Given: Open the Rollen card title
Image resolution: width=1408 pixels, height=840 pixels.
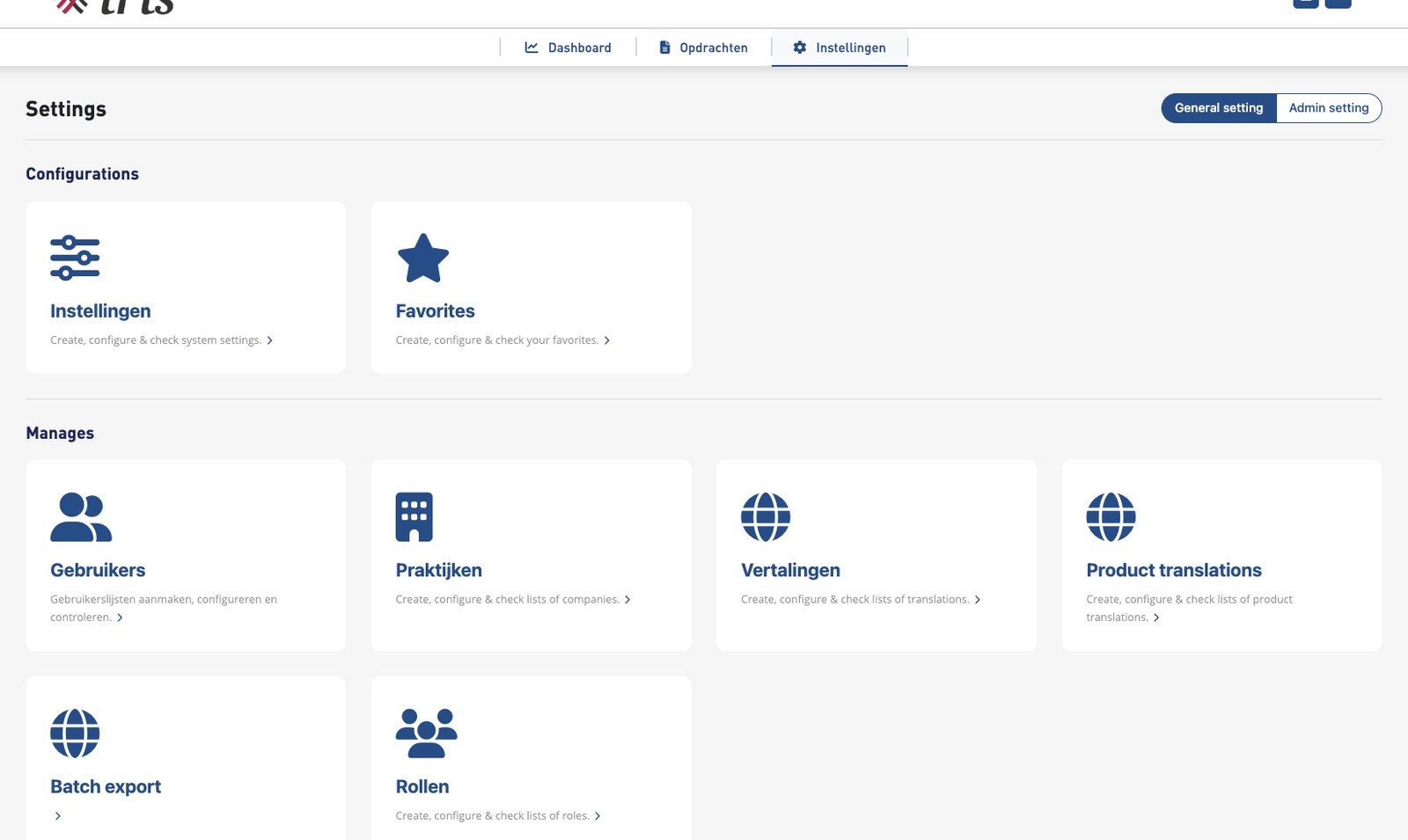Looking at the screenshot, I should click(x=422, y=786).
